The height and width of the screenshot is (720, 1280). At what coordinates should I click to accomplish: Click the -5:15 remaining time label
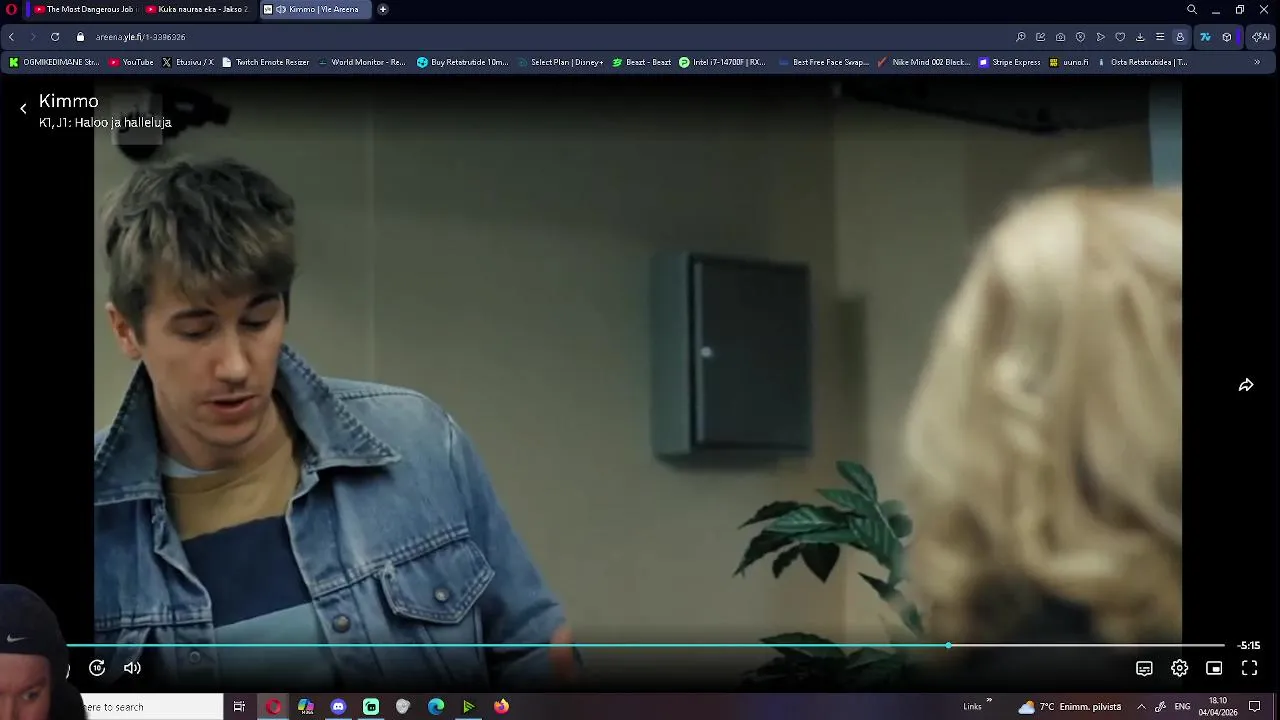pos(1249,646)
